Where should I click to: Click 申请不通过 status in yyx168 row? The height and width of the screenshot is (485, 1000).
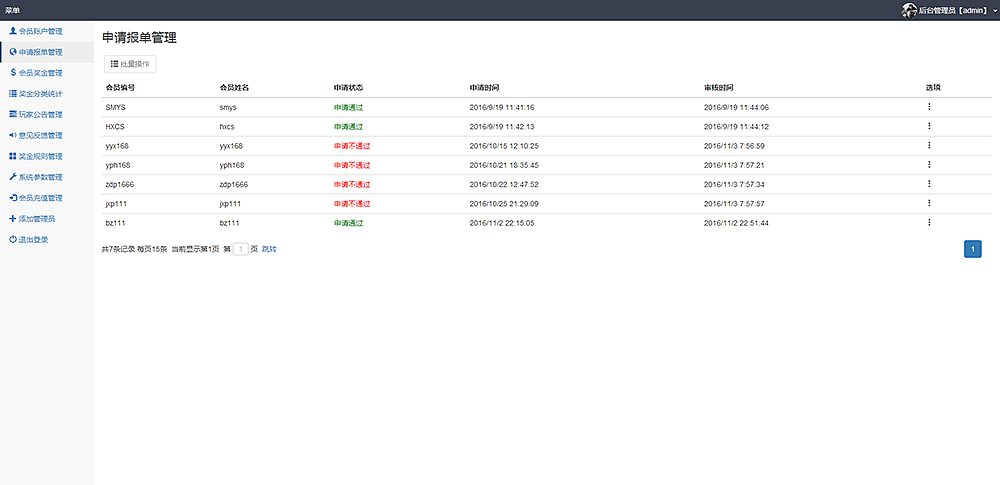click(x=352, y=146)
